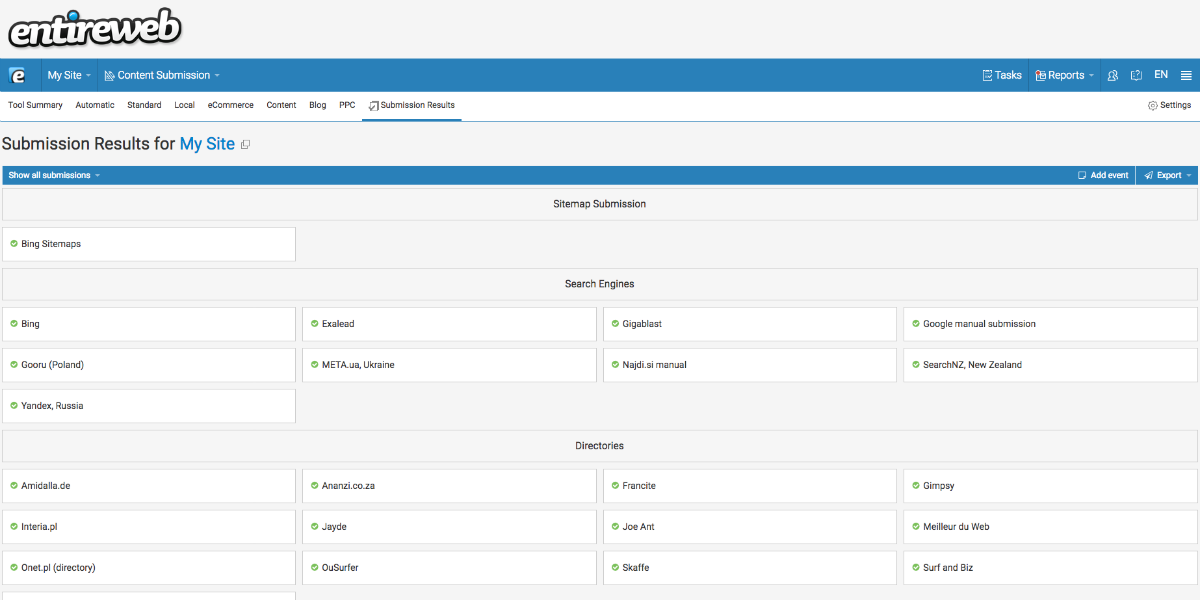
Task: Click the green status icon next to Amidalla.de
Action: pos(14,485)
